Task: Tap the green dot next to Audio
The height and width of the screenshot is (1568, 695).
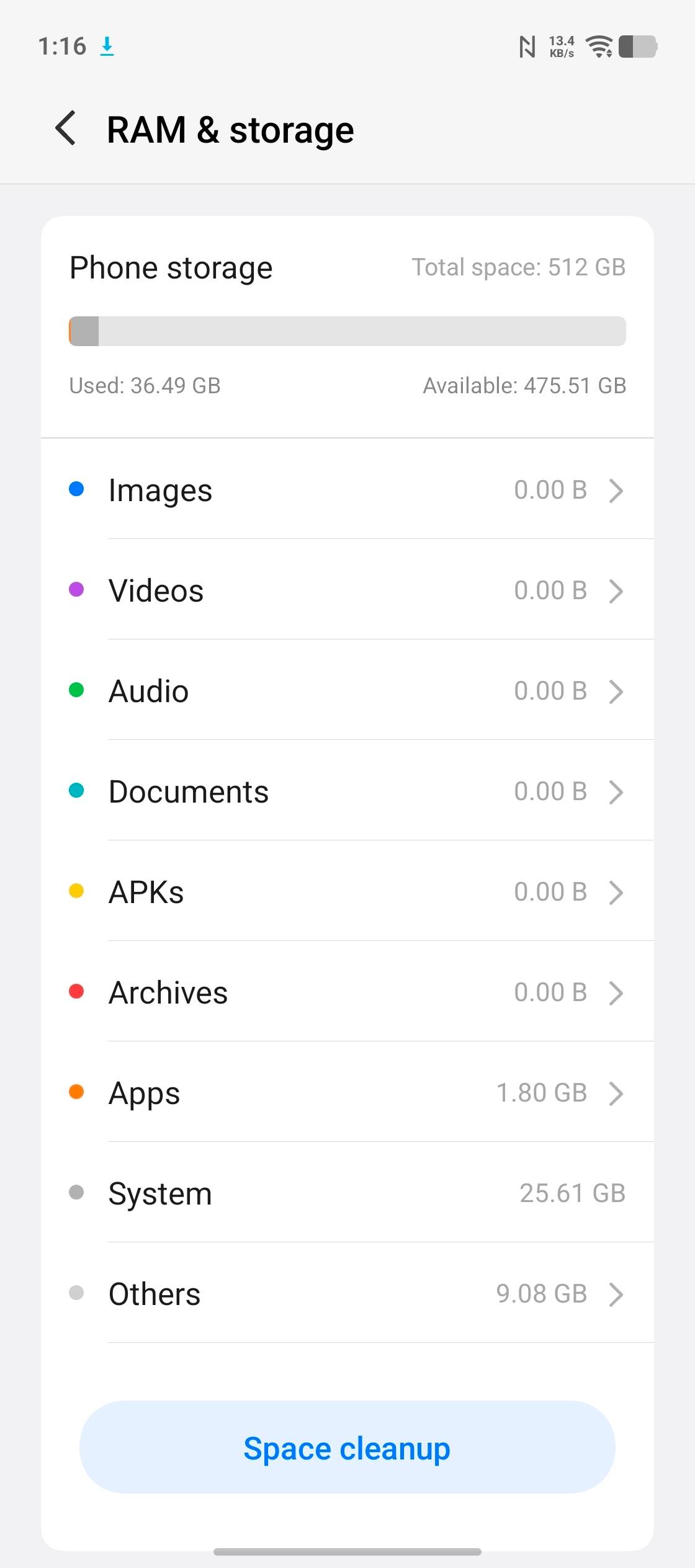Action: coord(76,690)
